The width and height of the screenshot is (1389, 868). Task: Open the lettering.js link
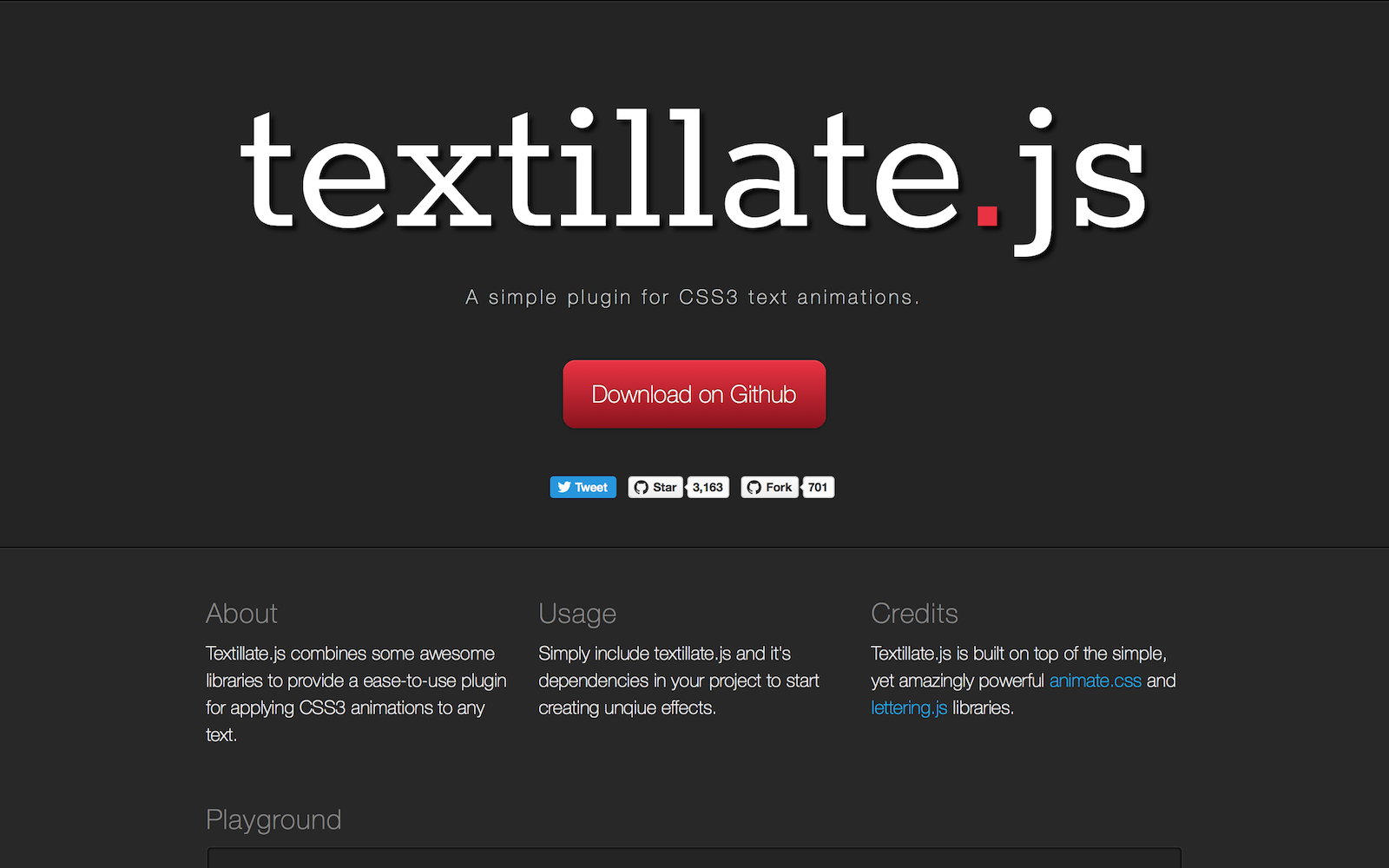click(909, 707)
